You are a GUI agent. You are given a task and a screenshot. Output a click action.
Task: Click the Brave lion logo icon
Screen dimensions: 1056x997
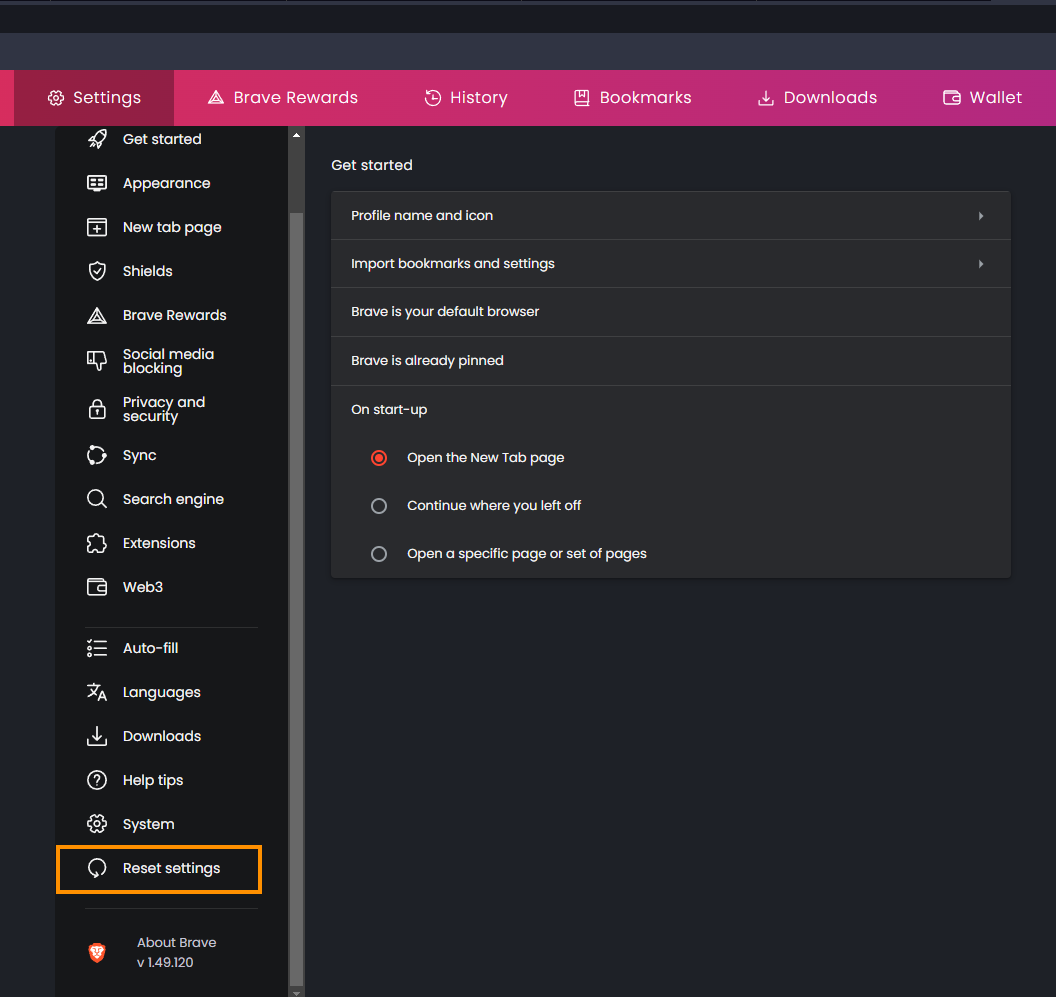pos(97,952)
